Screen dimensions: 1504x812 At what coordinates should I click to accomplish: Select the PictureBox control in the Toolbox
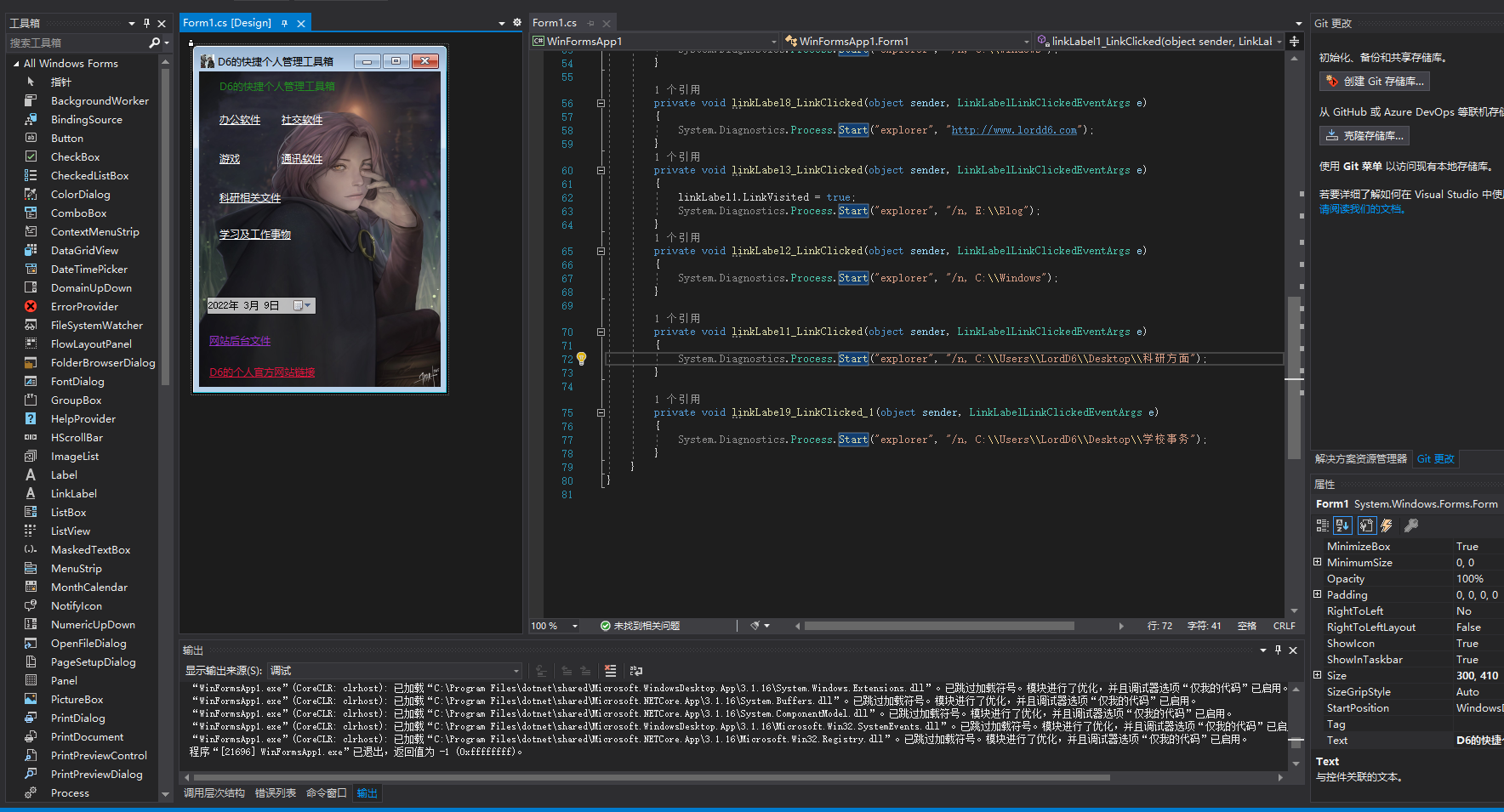[x=77, y=699]
